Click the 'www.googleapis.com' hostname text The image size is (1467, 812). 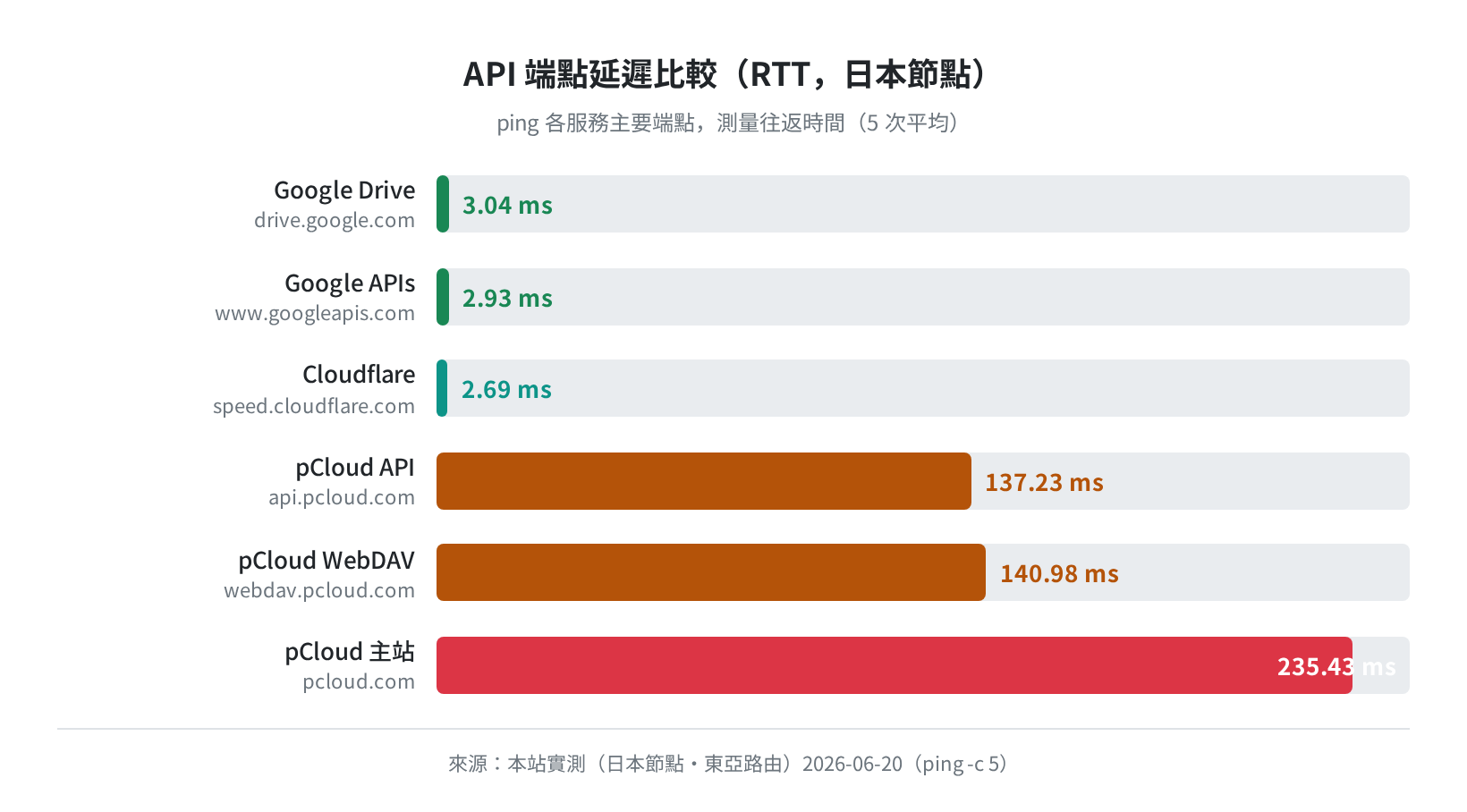(x=315, y=313)
